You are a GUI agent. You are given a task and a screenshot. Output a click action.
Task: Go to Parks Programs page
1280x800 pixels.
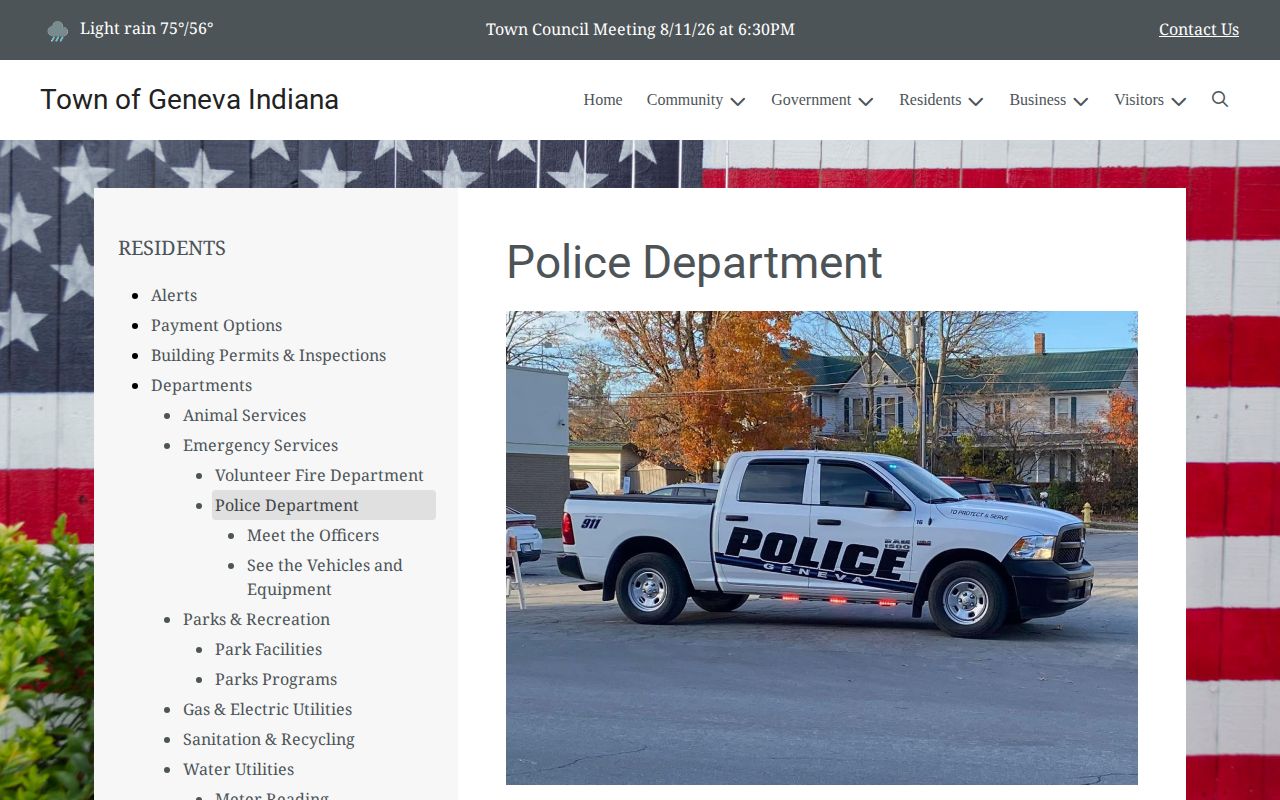point(276,679)
